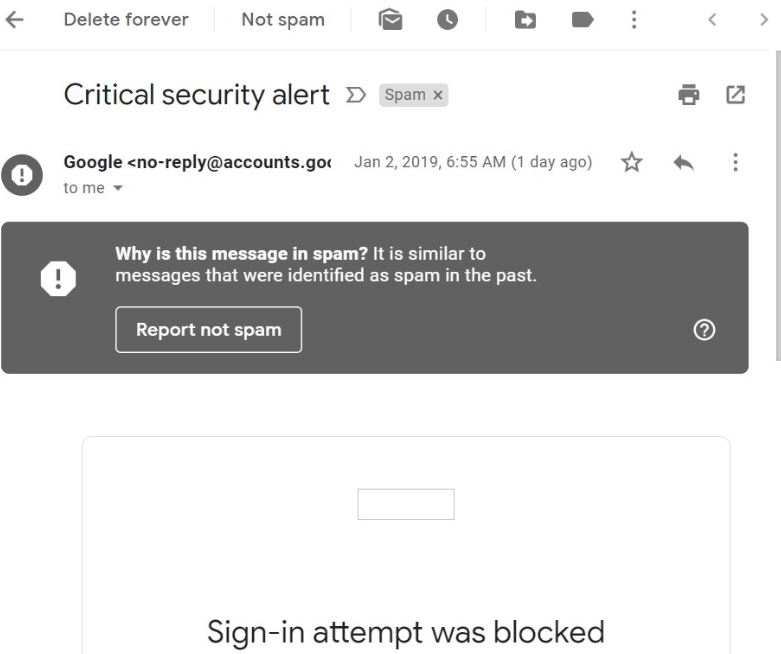Open the Move to folder icon
Viewport: 781px width, 654px height.
click(525, 20)
